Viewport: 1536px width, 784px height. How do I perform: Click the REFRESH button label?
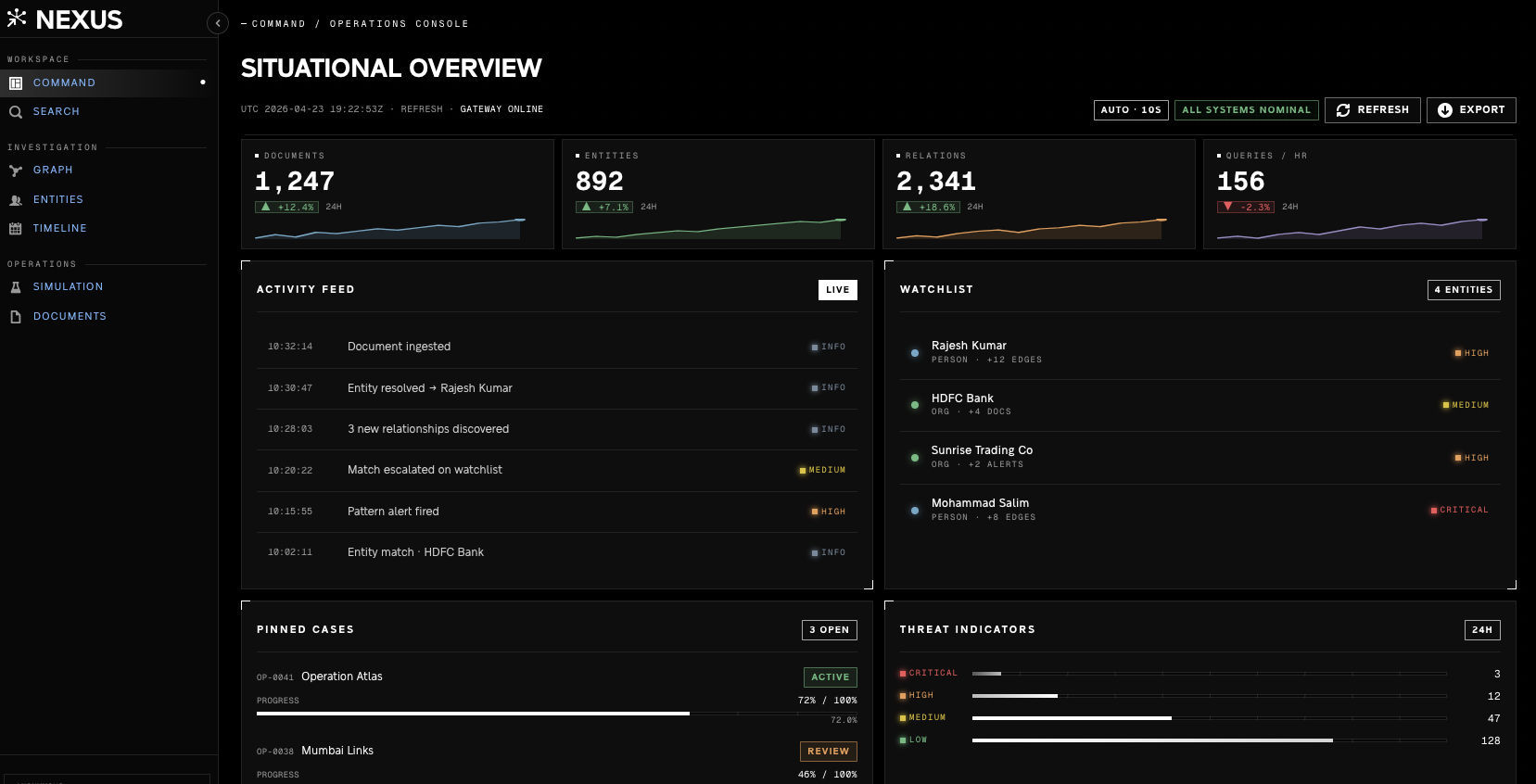pyautogui.click(x=1383, y=109)
